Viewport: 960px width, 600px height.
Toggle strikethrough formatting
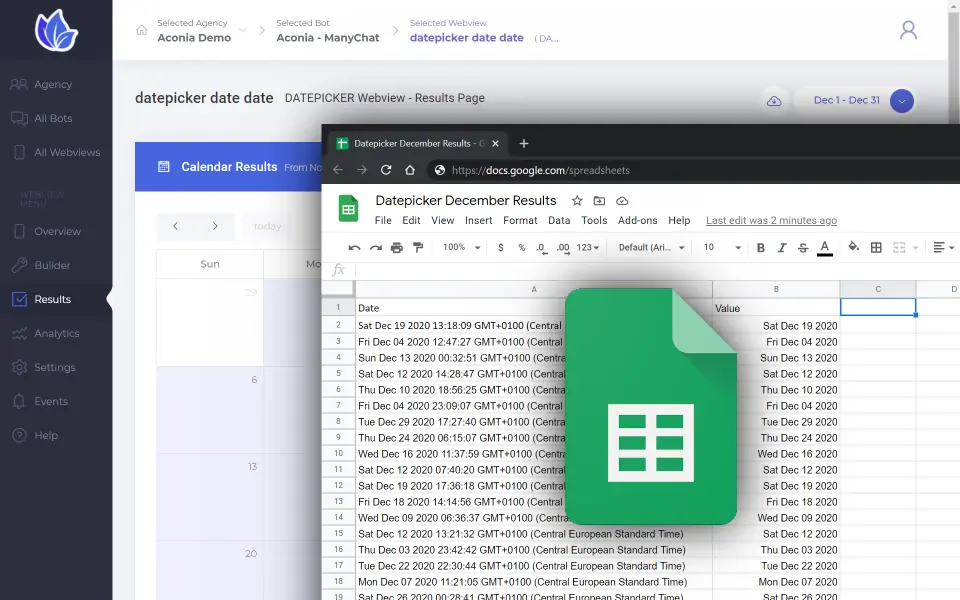(803, 246)
